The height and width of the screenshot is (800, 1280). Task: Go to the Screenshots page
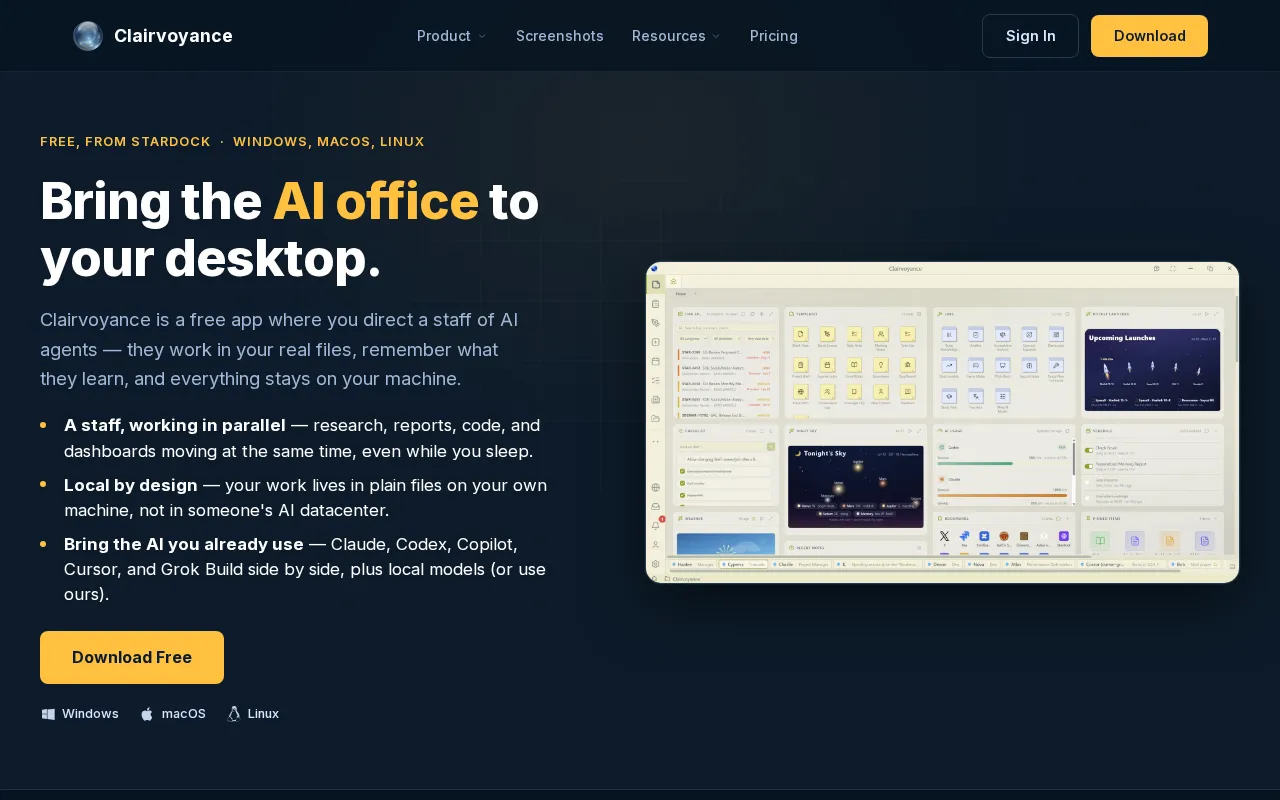click(x=560, y=36)
